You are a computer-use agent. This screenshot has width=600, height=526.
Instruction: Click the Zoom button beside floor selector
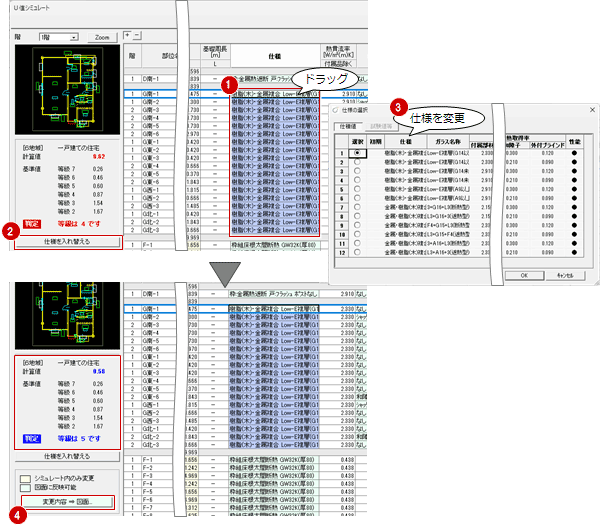click(101, 36)
